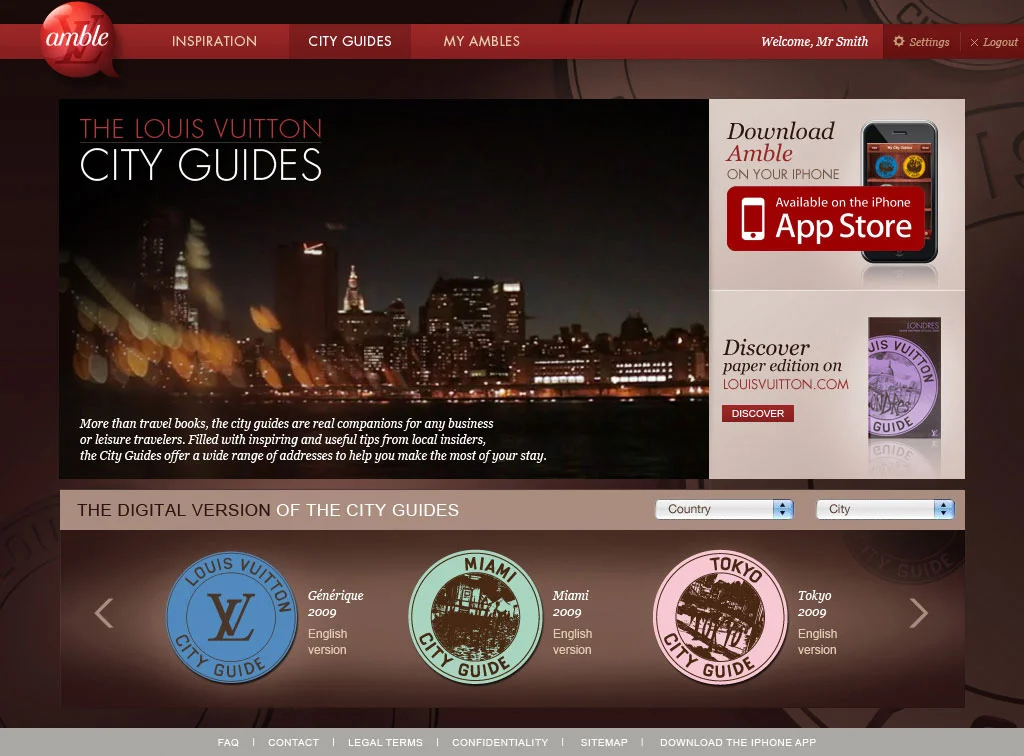Viewport: 1024px width, 756px height.
Task: Click Available on the iPhone App Store button
Action: 825,219
